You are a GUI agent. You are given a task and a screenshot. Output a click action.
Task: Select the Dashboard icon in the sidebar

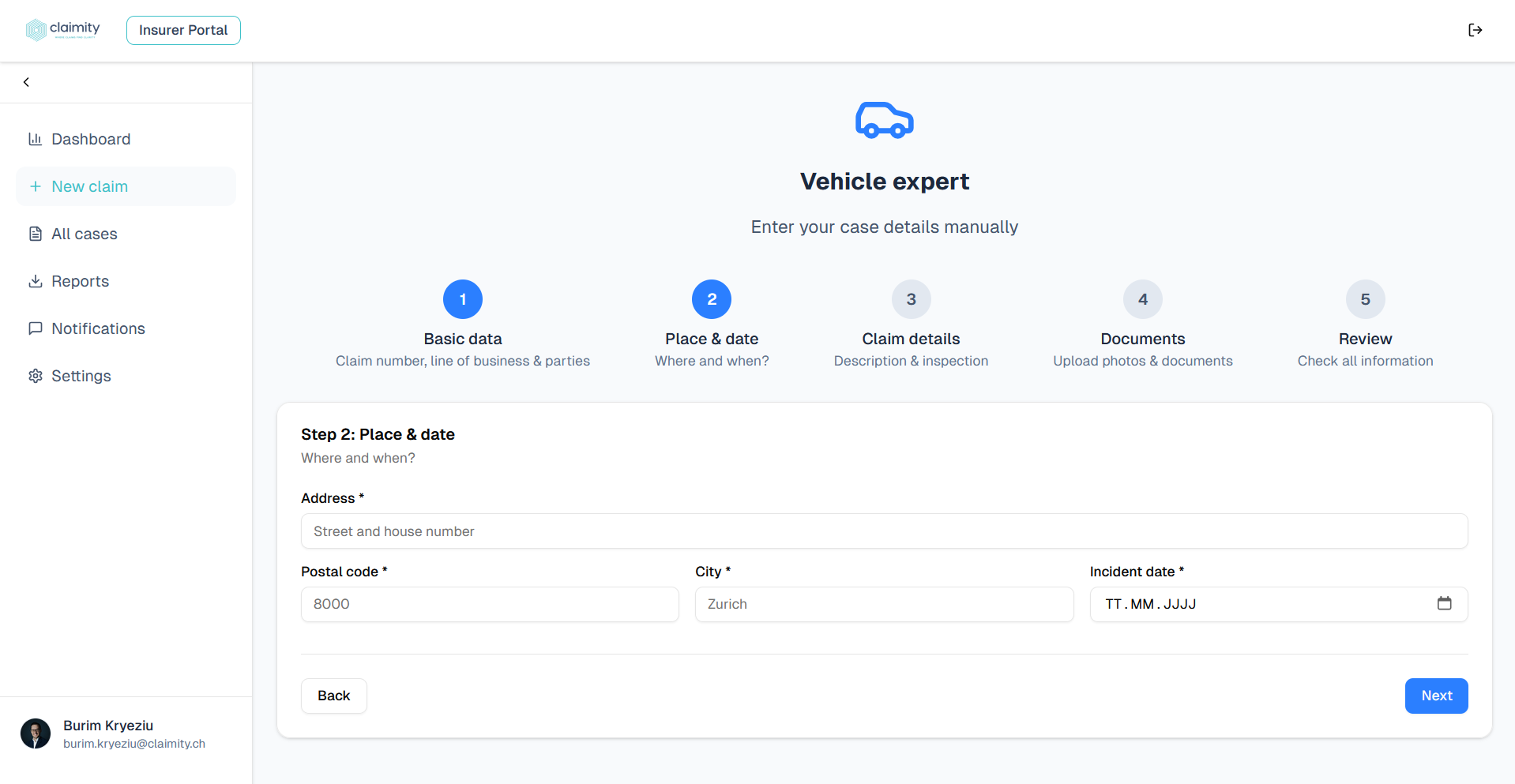click(36, 139)
